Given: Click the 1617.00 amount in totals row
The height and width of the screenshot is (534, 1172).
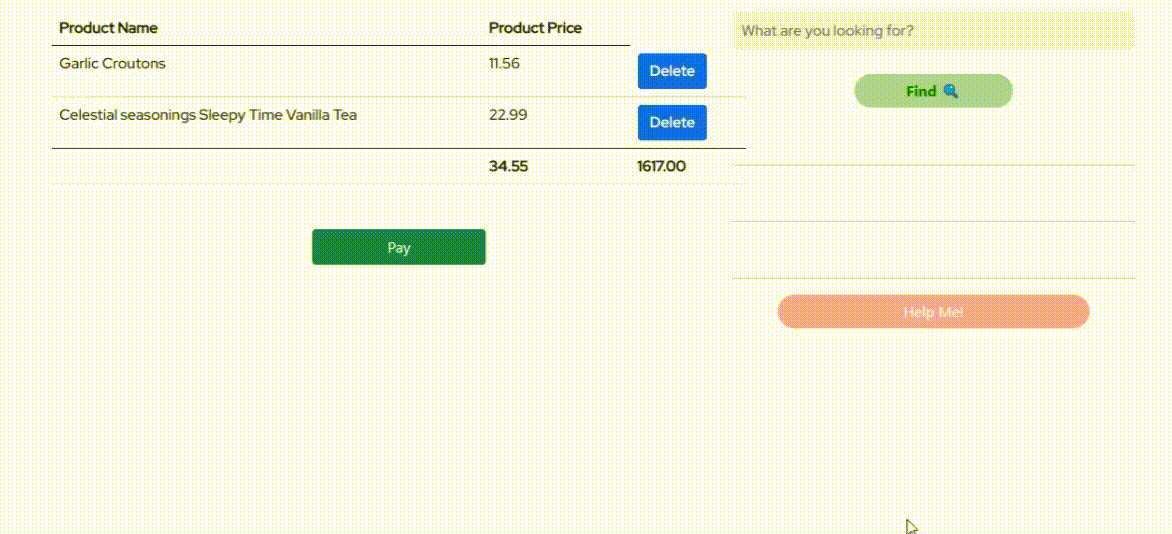Looking at the screenshot, I should [x=661, y=166].
